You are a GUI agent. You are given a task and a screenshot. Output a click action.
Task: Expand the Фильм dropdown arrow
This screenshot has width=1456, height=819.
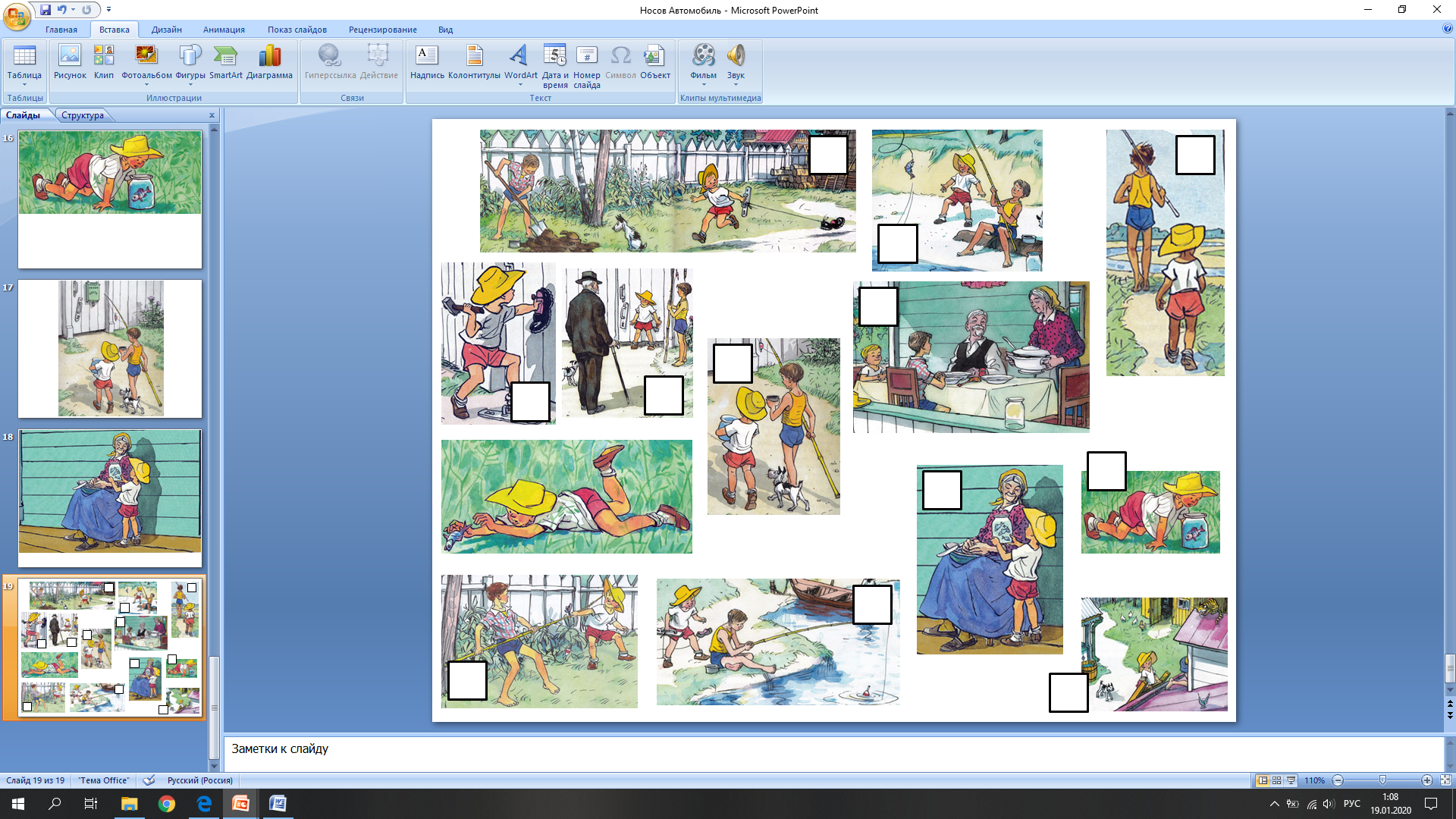coord(703,85)
